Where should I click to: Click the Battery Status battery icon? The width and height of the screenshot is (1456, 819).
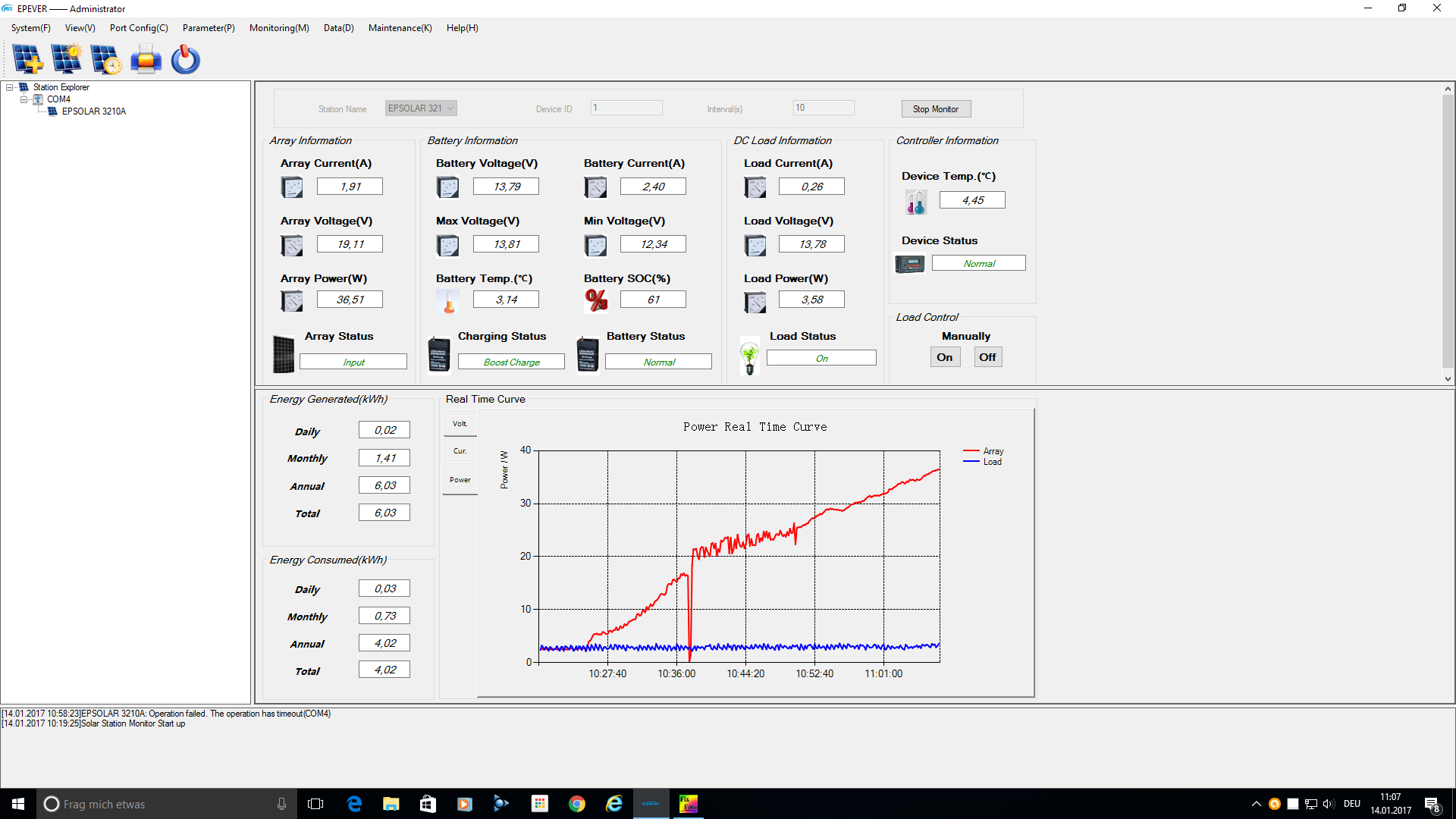pos(588,354)
